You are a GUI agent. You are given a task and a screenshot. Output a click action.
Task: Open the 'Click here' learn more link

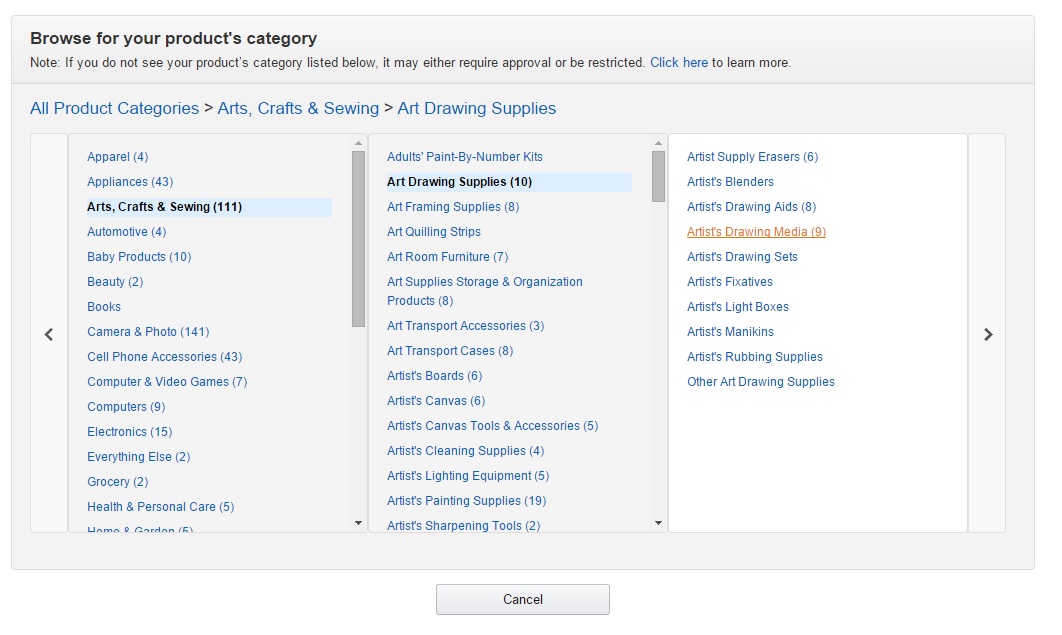tap(678, 62)
